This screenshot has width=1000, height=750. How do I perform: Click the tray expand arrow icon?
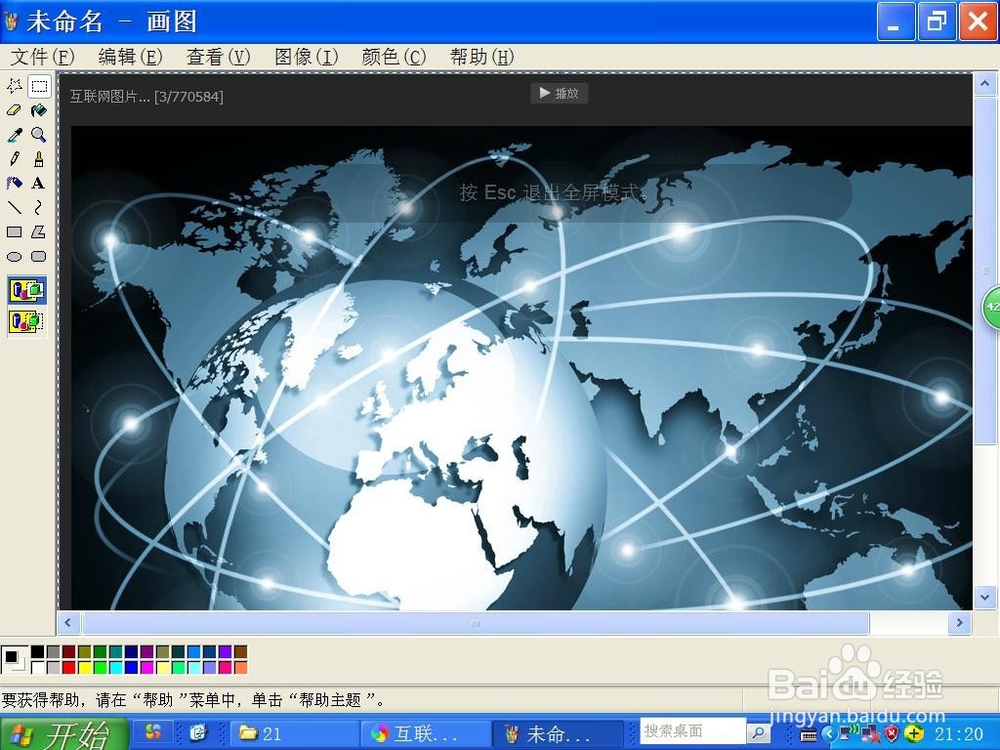pyautogui.click(x=829, y=733)
